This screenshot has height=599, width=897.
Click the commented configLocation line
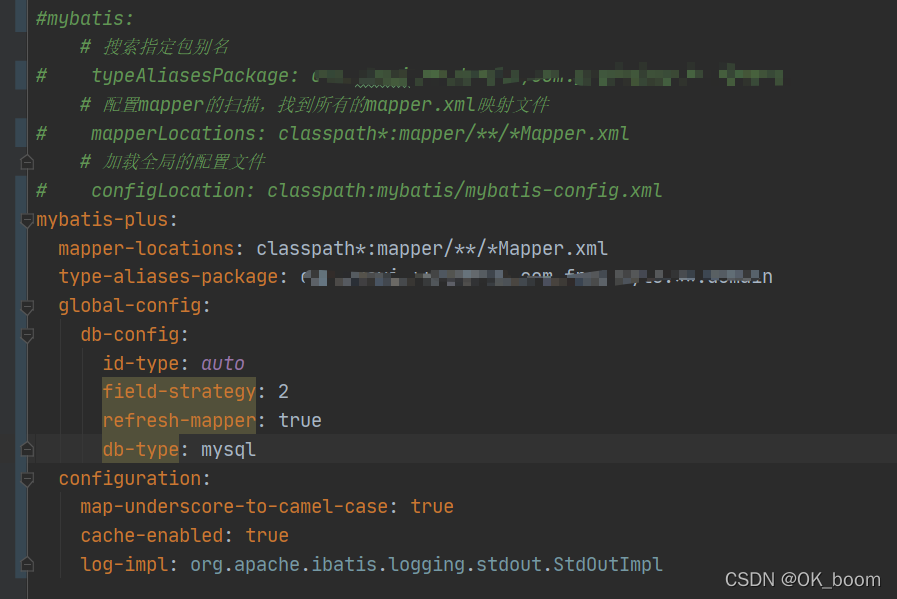click(x=376, y=190)
